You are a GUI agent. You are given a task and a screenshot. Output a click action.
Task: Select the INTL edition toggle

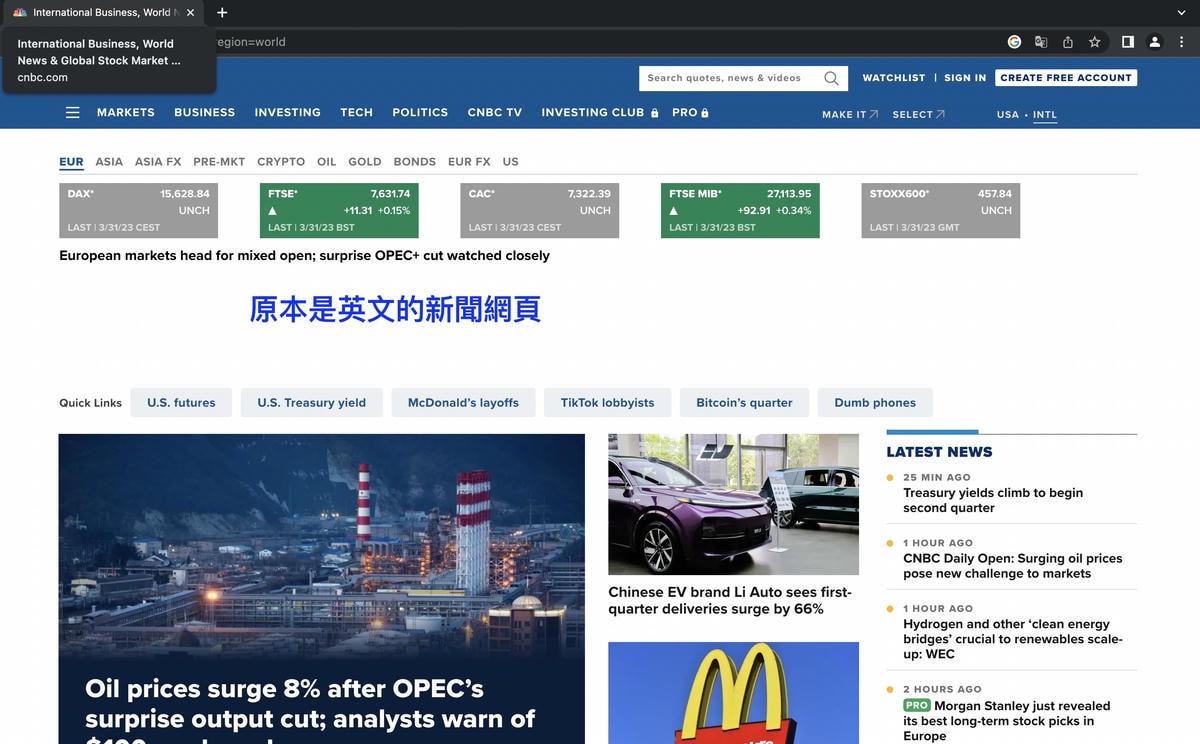click(x=1044, y=115)
